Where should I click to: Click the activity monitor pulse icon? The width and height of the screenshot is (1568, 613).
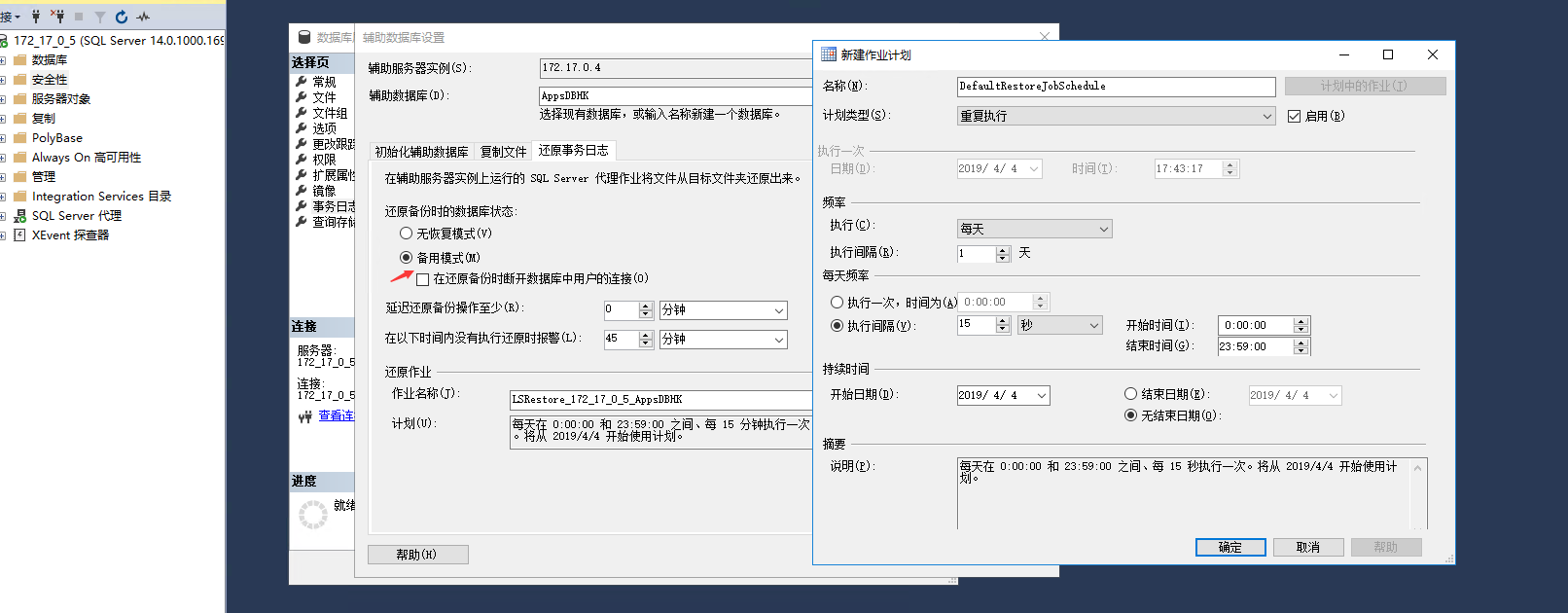point(144,17)
